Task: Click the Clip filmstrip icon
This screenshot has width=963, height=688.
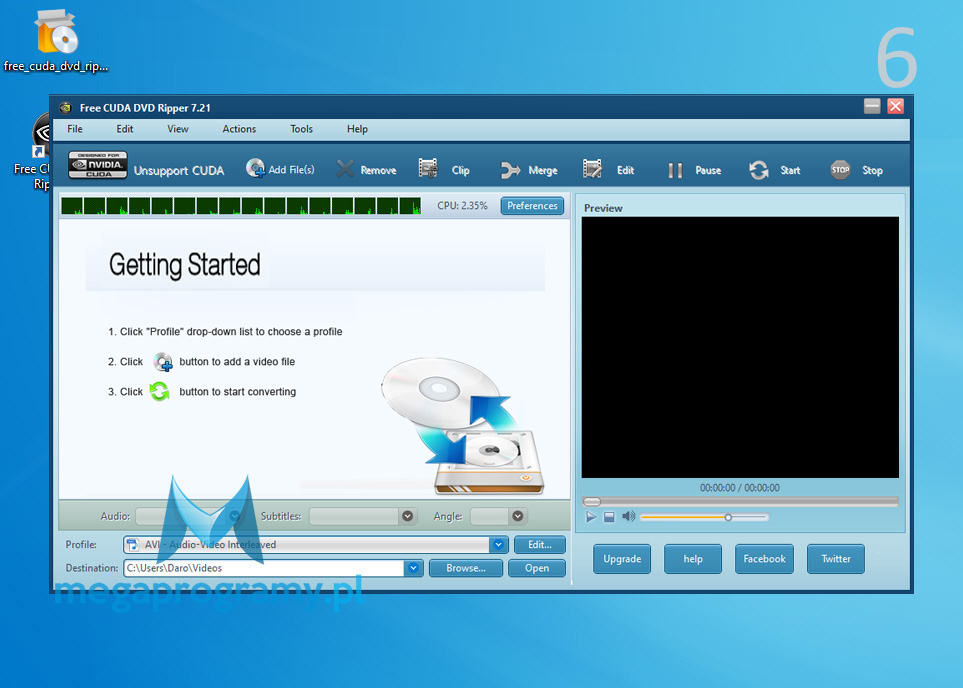Action: [x=428, y=168]
